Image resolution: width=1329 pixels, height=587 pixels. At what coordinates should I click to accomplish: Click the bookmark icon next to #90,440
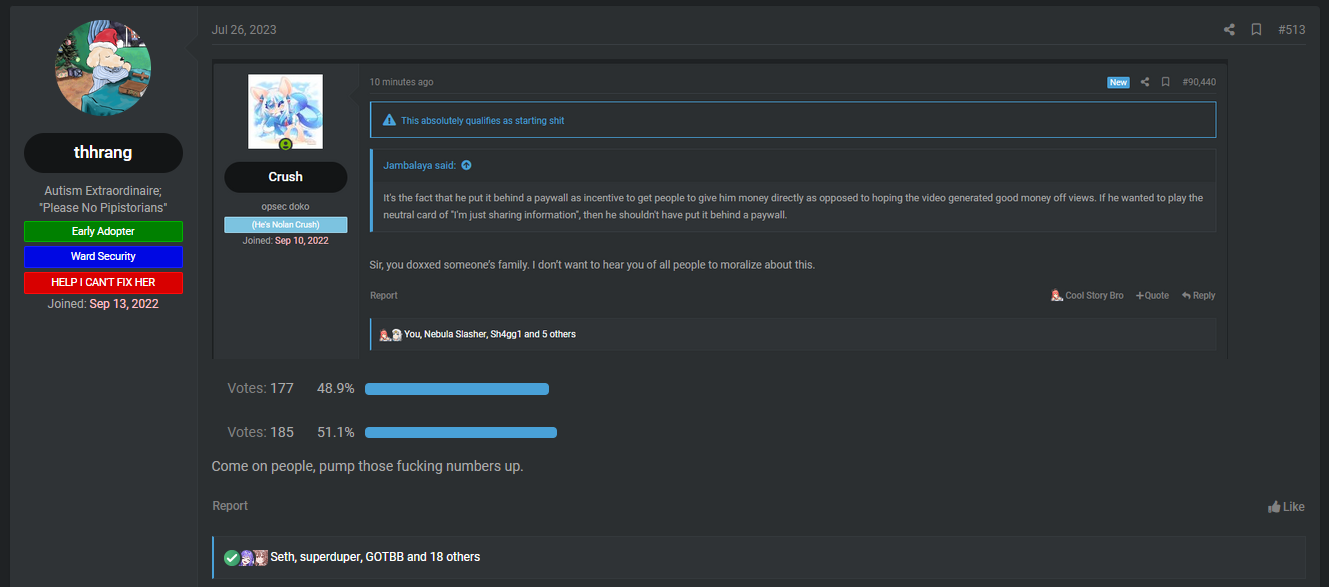point(1166,82)
